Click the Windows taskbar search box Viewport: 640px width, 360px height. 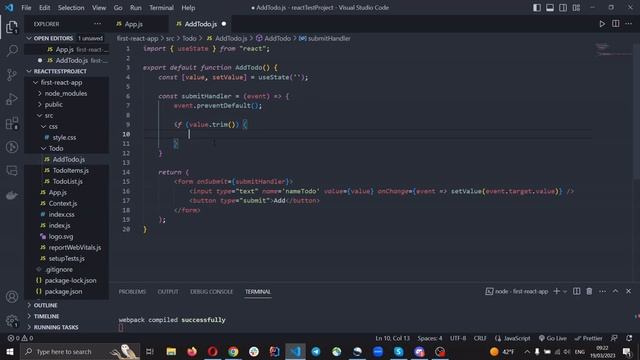(80, 352)
